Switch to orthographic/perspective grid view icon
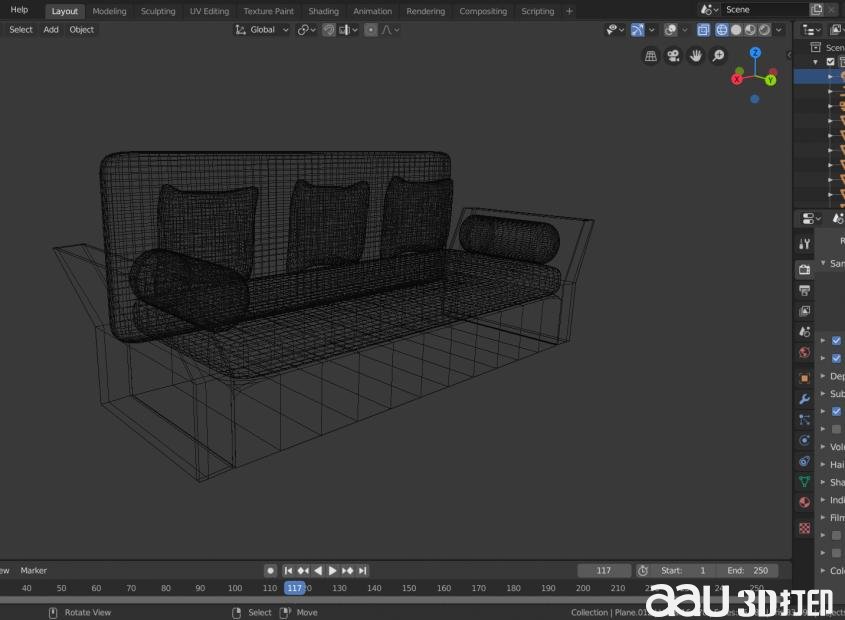 click(x=651, y=56)
